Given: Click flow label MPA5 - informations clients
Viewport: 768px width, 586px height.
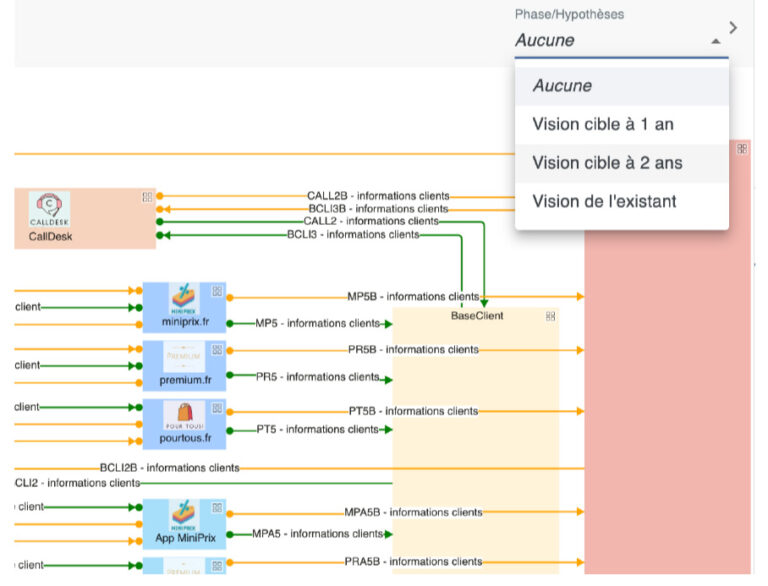Looking at the screenshot, I should click(x=317, y=534).
